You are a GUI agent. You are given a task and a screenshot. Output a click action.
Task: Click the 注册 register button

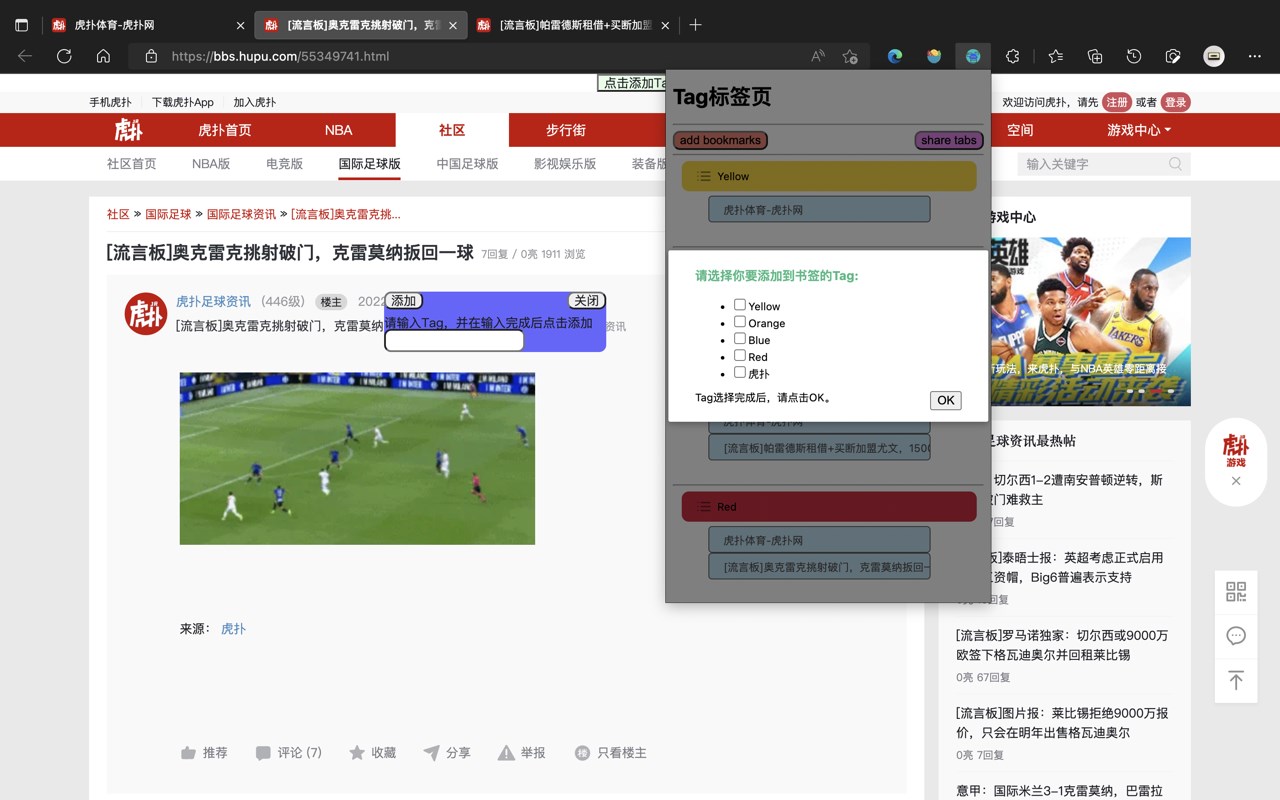(x=1117, y=102)
